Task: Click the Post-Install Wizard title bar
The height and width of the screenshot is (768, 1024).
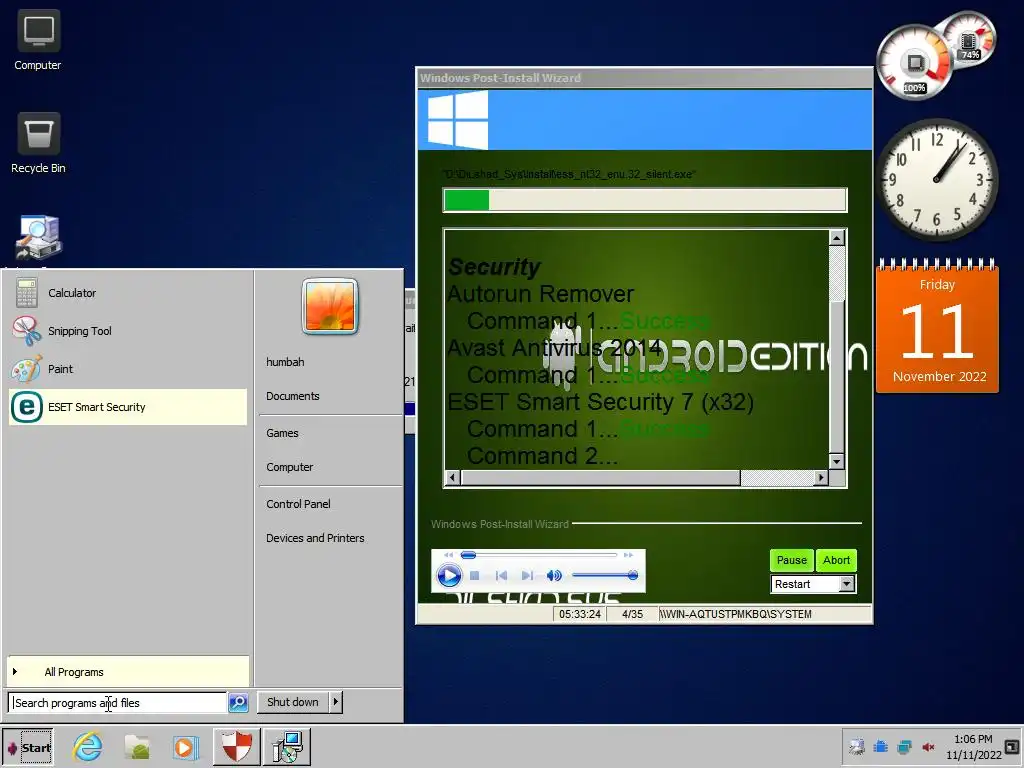Action: 644,78
